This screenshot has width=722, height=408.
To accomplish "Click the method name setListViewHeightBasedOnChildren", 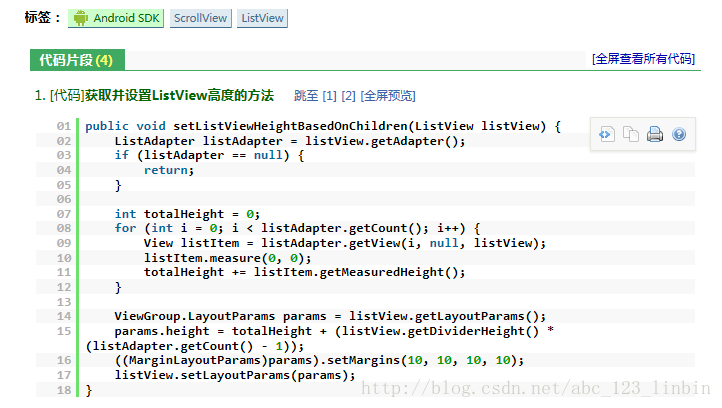I will 290,126.
